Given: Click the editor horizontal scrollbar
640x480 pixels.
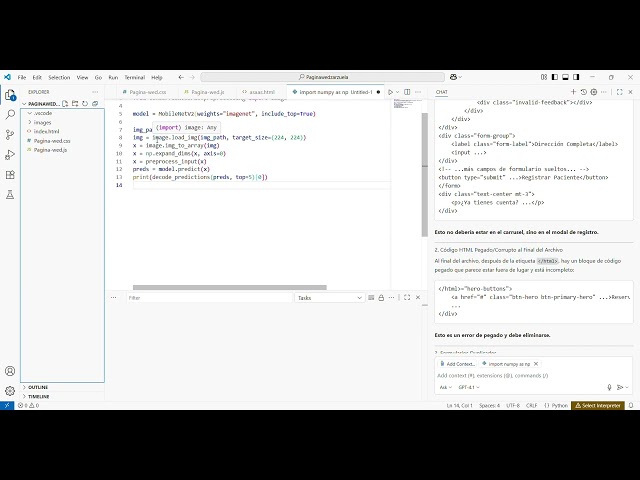Looking at the screenshot, I should click(230, 287).
